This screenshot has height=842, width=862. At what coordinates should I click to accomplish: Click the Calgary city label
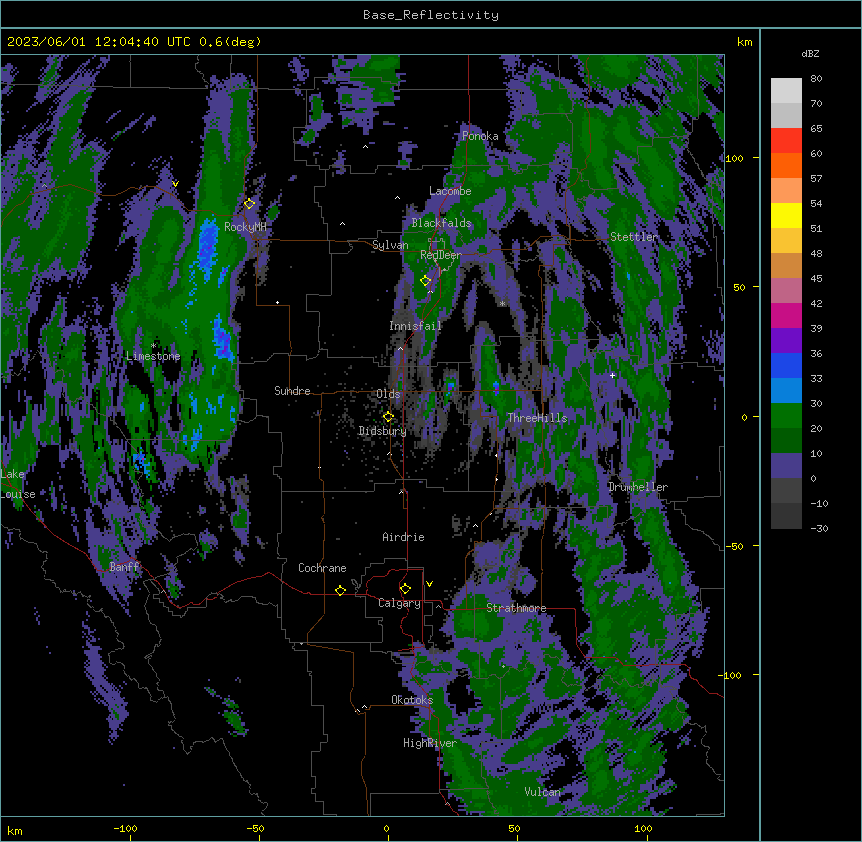coord(400,603)
